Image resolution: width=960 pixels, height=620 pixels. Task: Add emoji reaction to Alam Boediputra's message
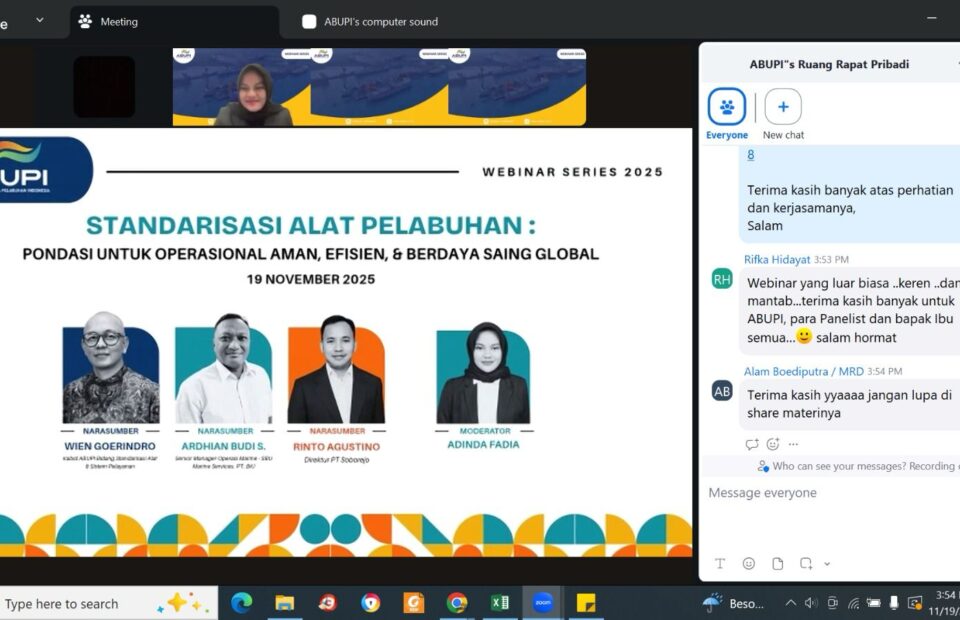point(773,444)
